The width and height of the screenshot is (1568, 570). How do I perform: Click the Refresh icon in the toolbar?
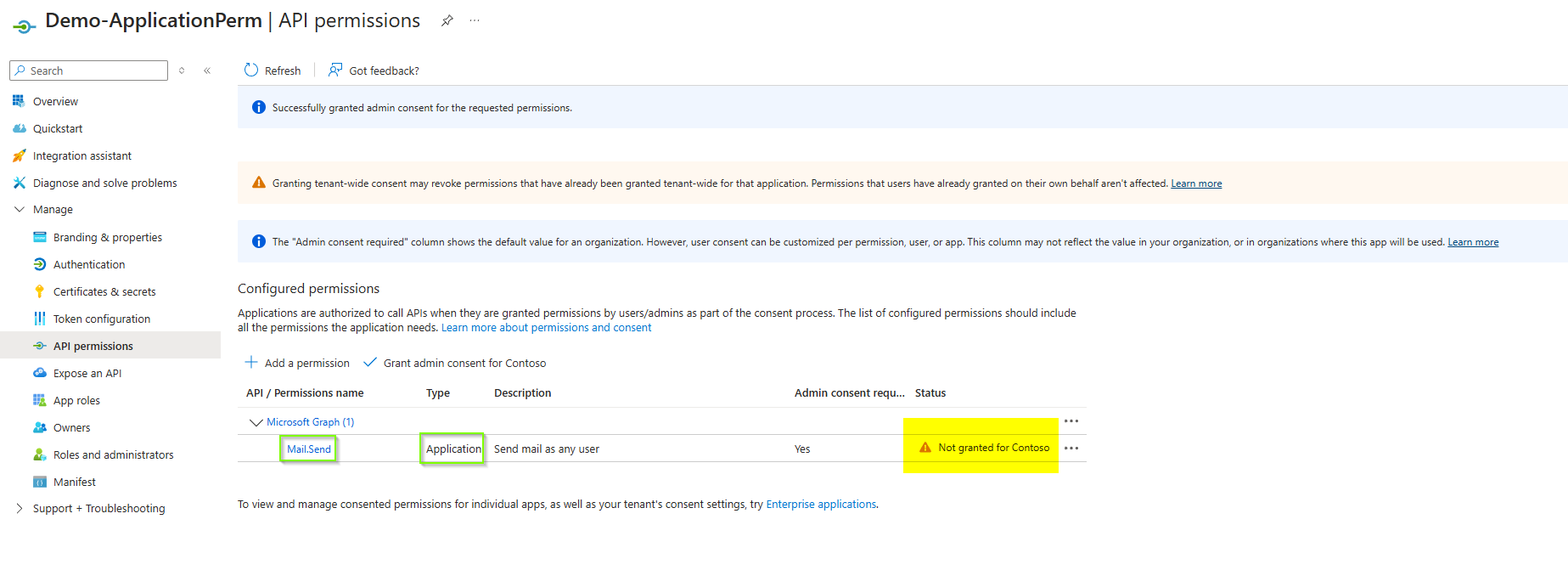click(x=251, y=70)
